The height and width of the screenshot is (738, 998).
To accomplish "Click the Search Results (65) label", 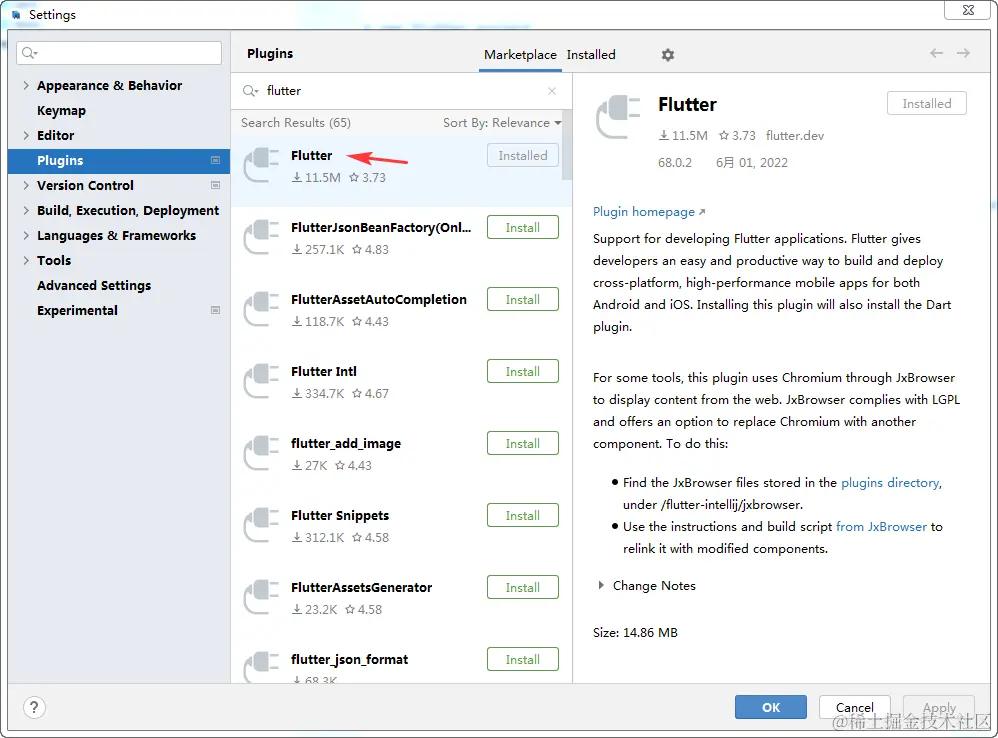I will point(295,123).
